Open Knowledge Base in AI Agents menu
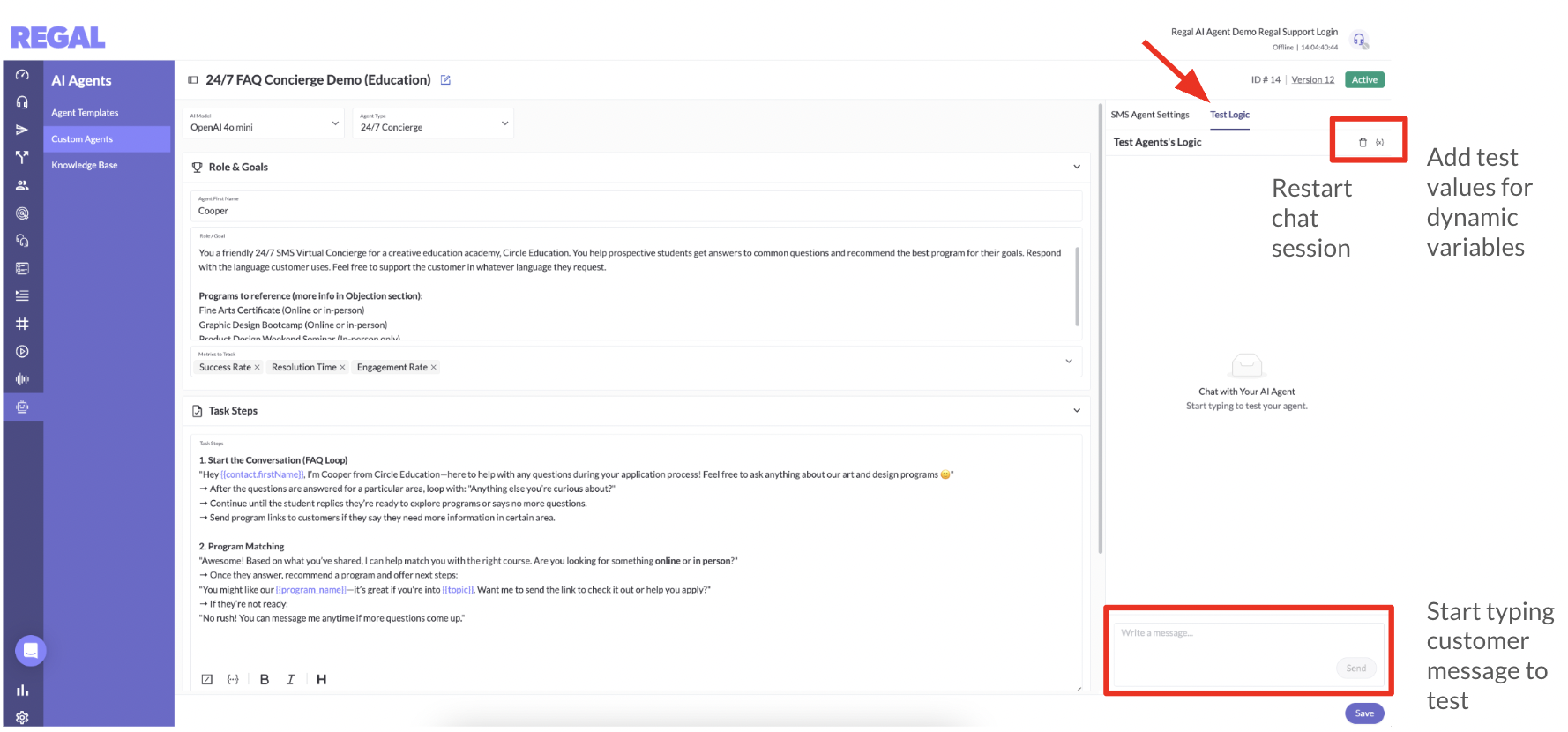The height and width of the screenshot is (732, 1568). (85, 165)
